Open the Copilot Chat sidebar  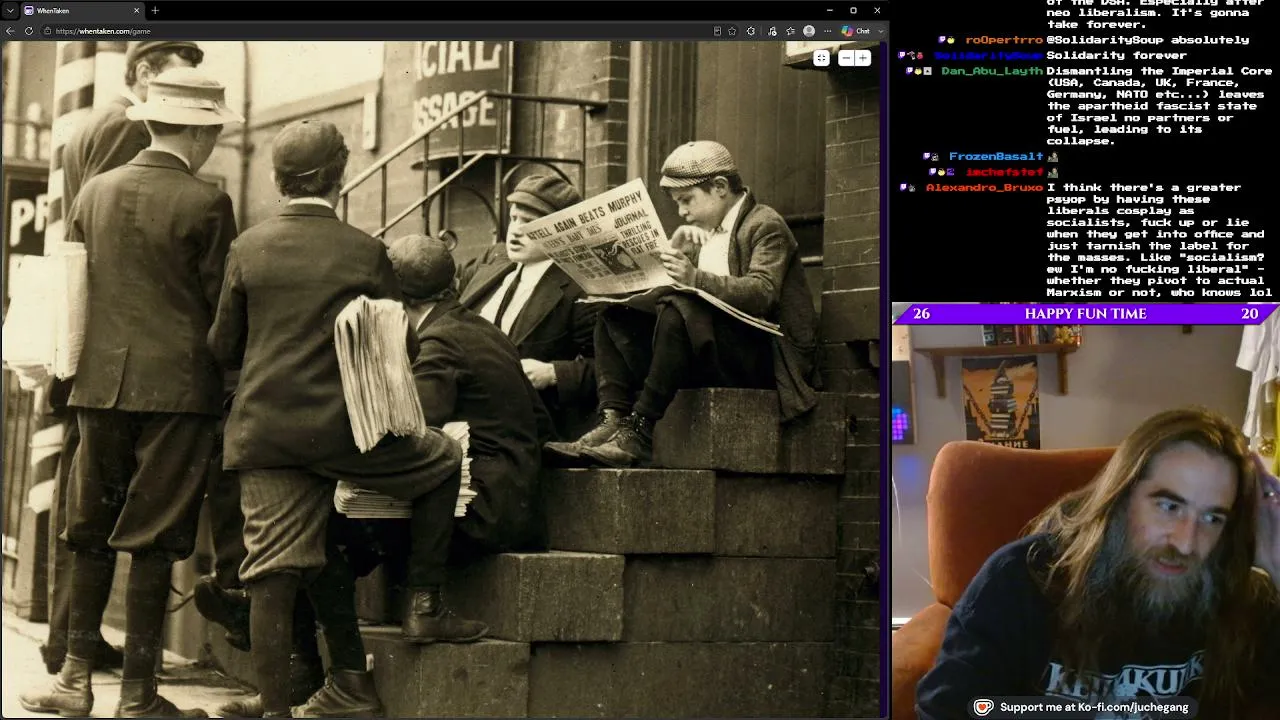click(x=856, y=31)
